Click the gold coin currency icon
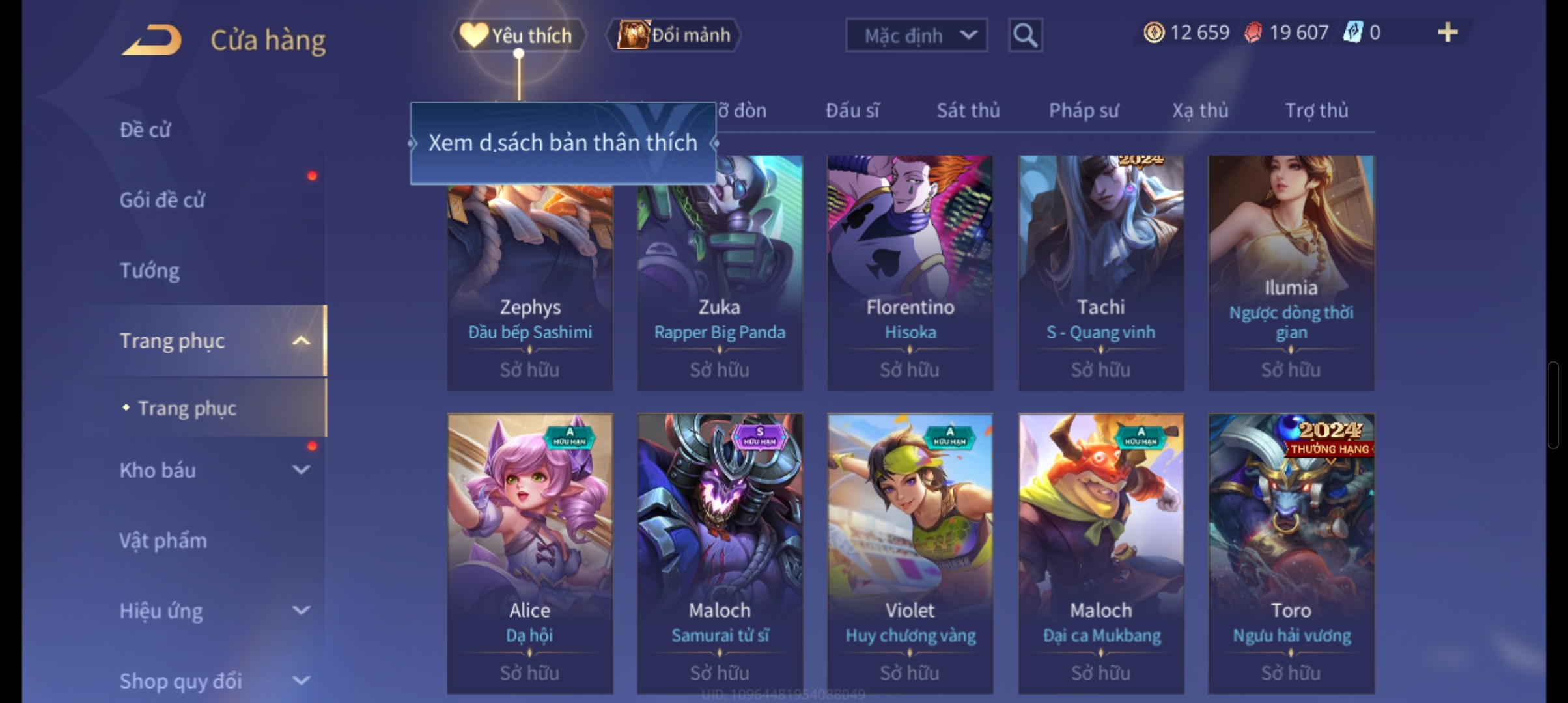 pos(1154,33)
